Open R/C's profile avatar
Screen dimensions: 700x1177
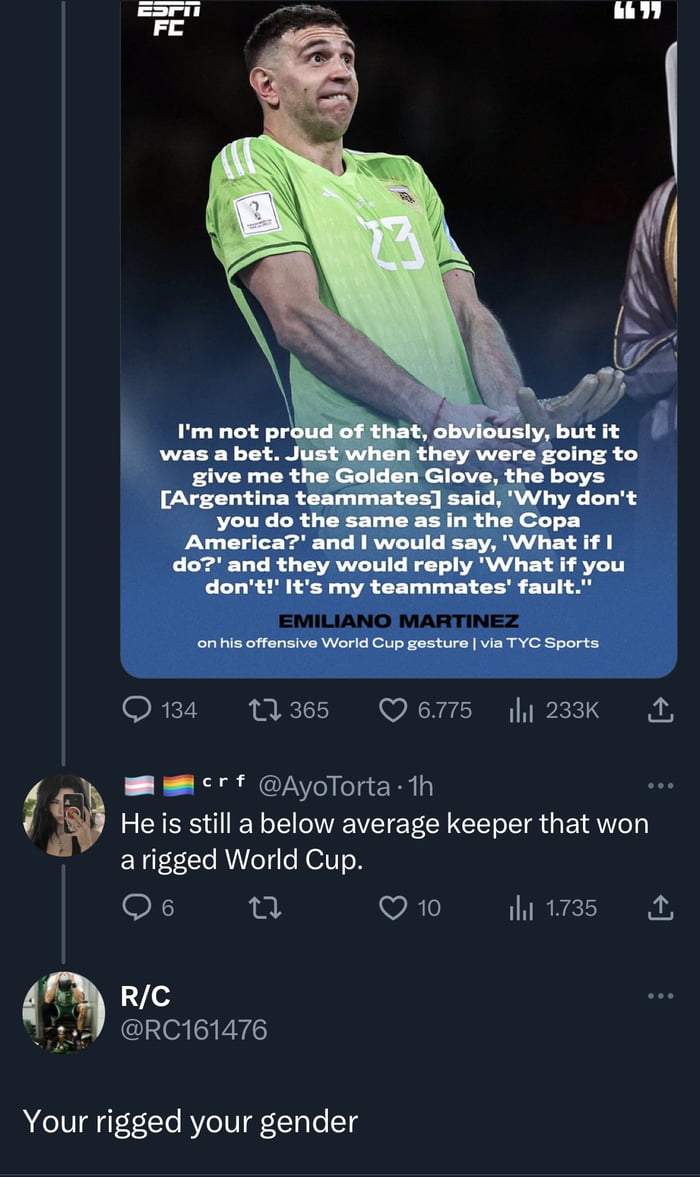coord(64,1012)
